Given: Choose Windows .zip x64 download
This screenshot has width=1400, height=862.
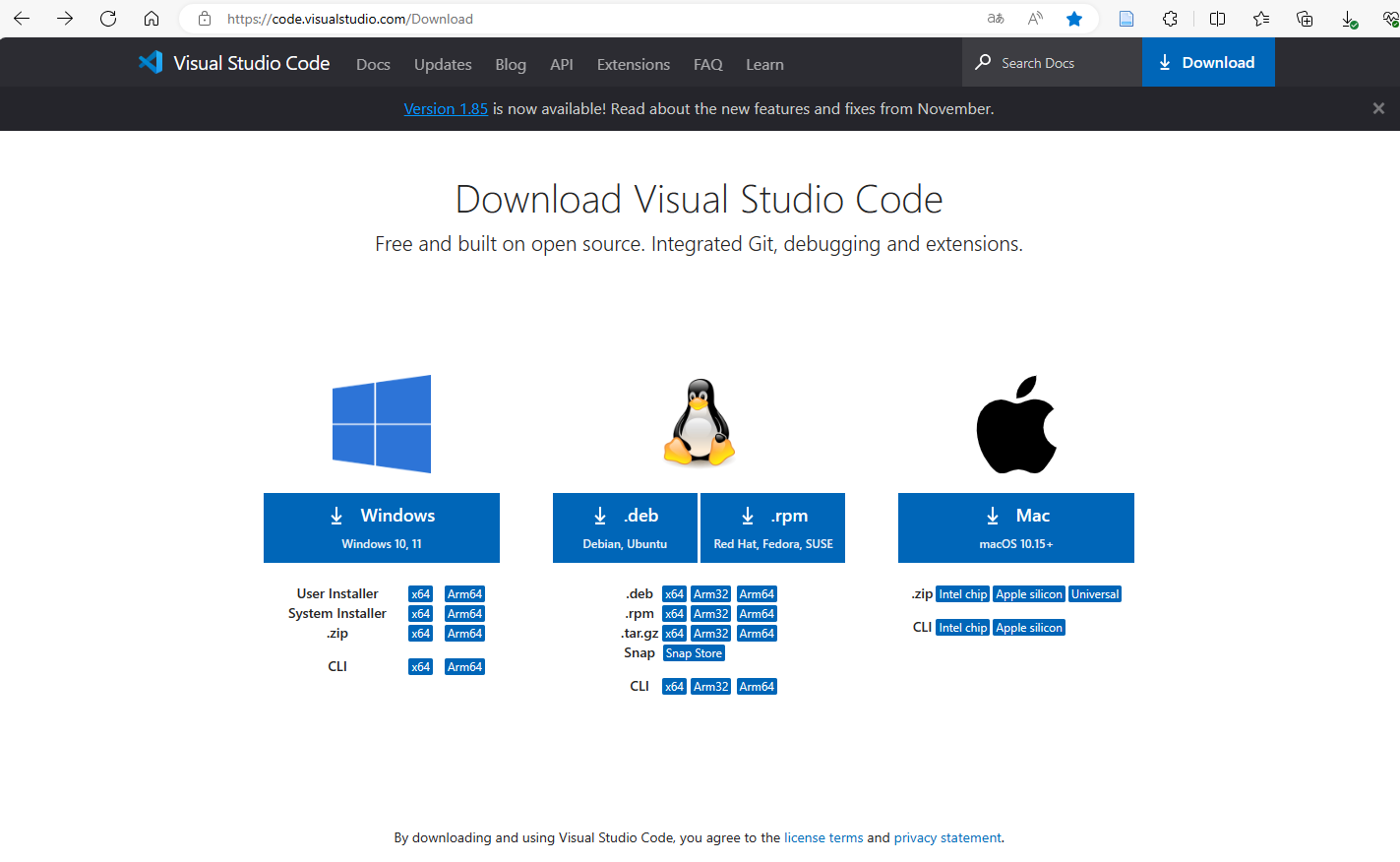Looking at the screenshot, I should (x=421, y=634).
